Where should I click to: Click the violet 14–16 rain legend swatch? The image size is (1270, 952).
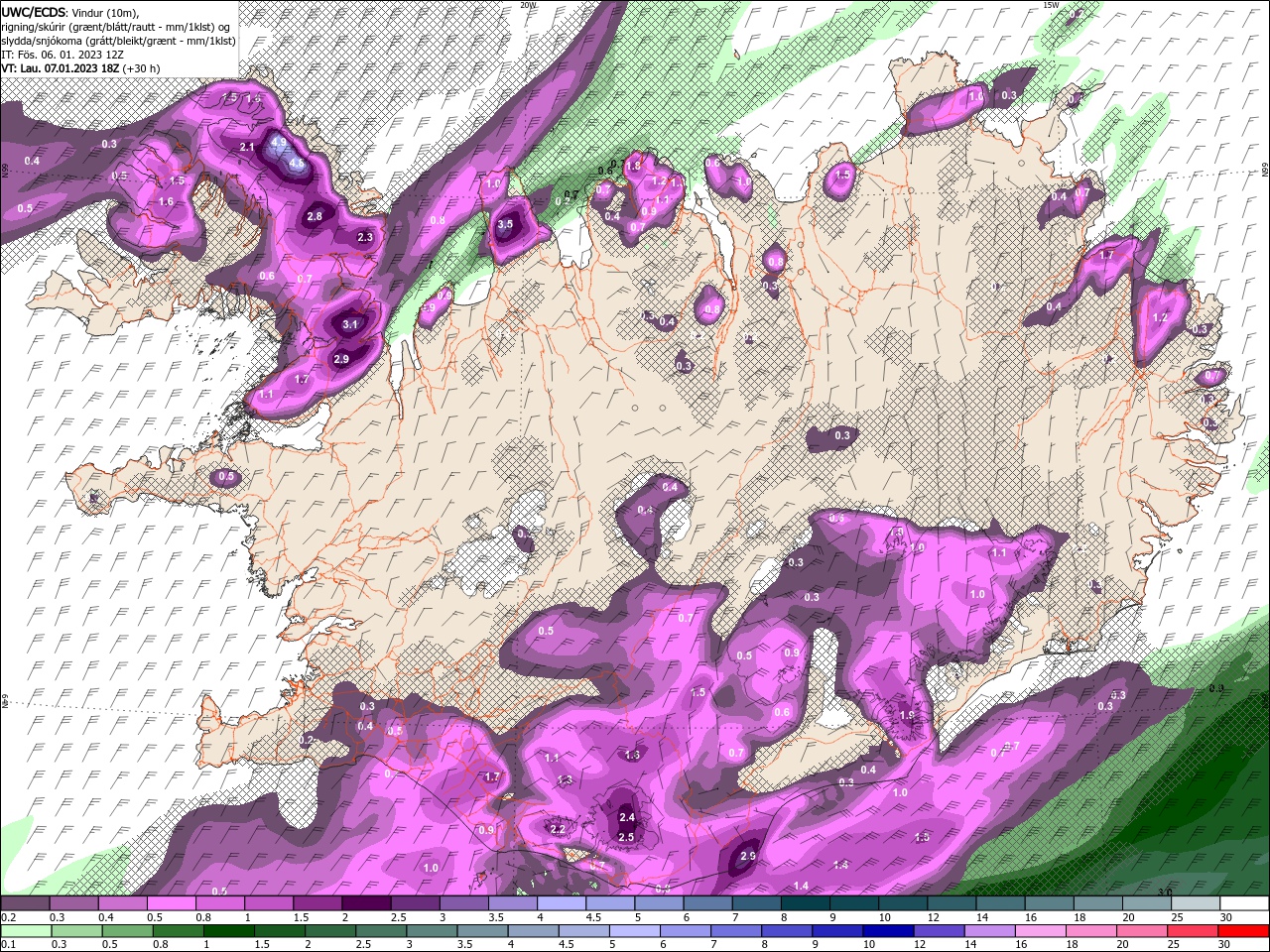click(988, 931)
